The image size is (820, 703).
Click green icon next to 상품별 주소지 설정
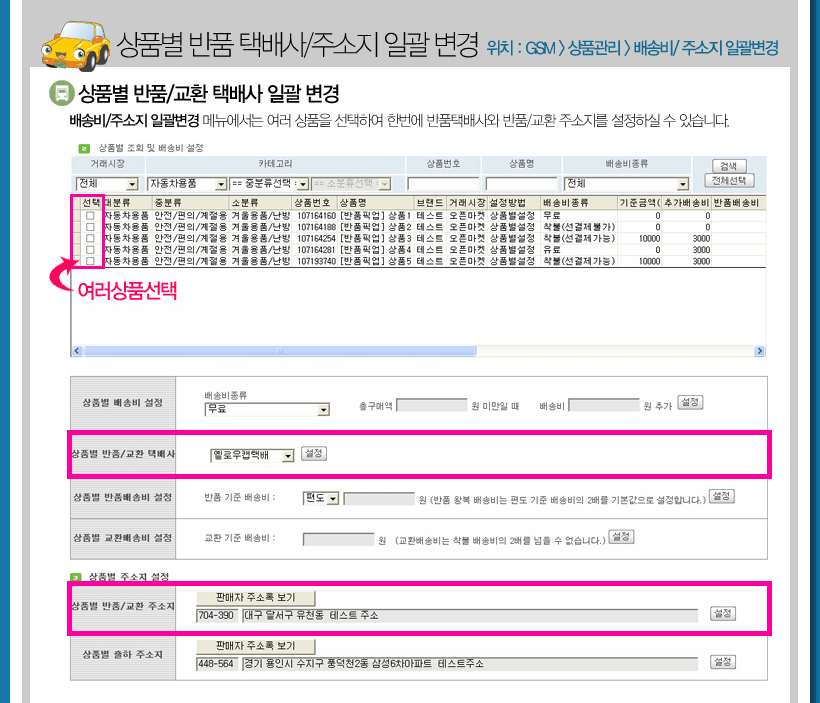pyautogui.click(x=76, y=577)
